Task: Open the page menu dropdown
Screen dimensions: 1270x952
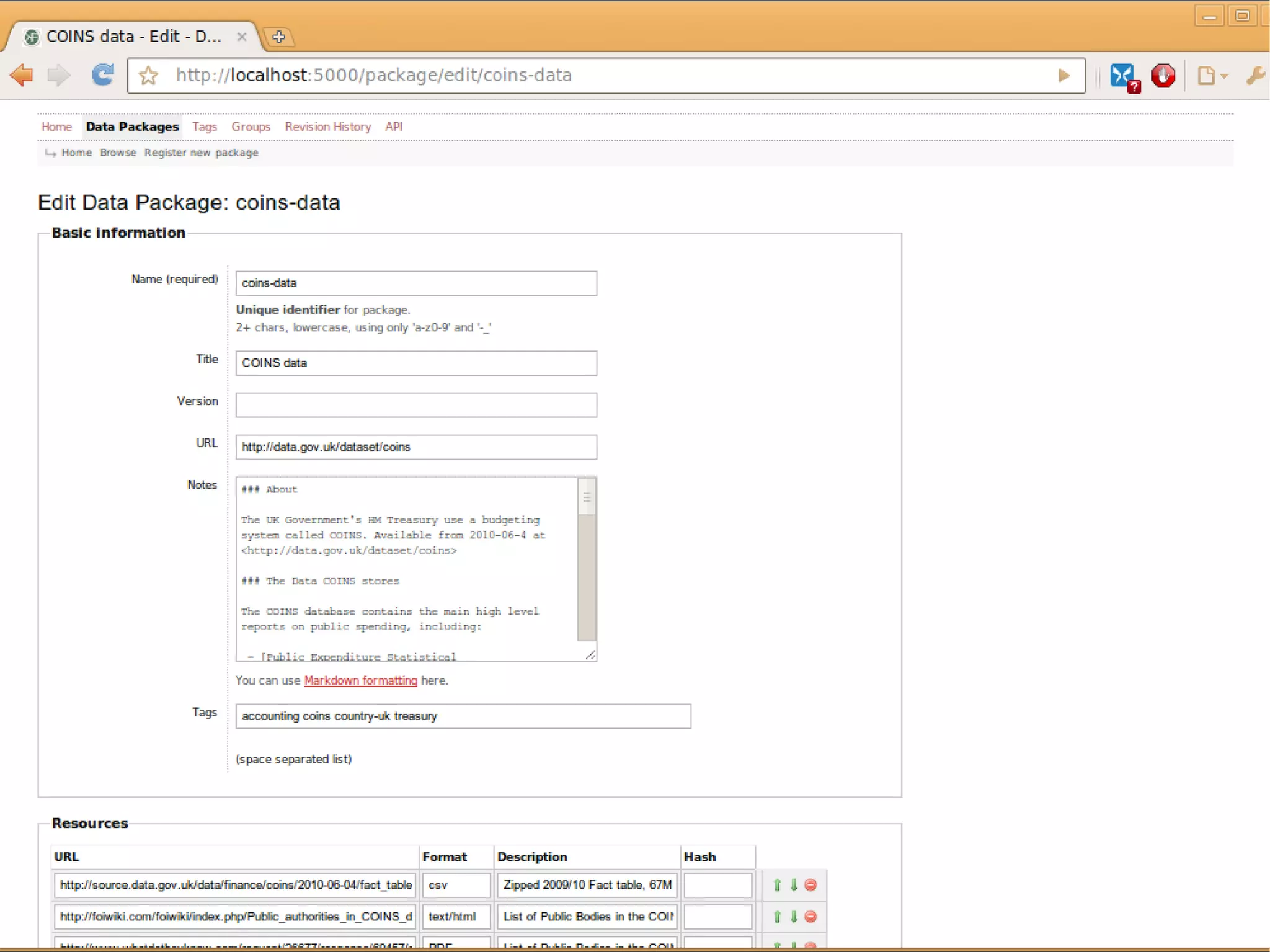Action: coord(1211,76)
